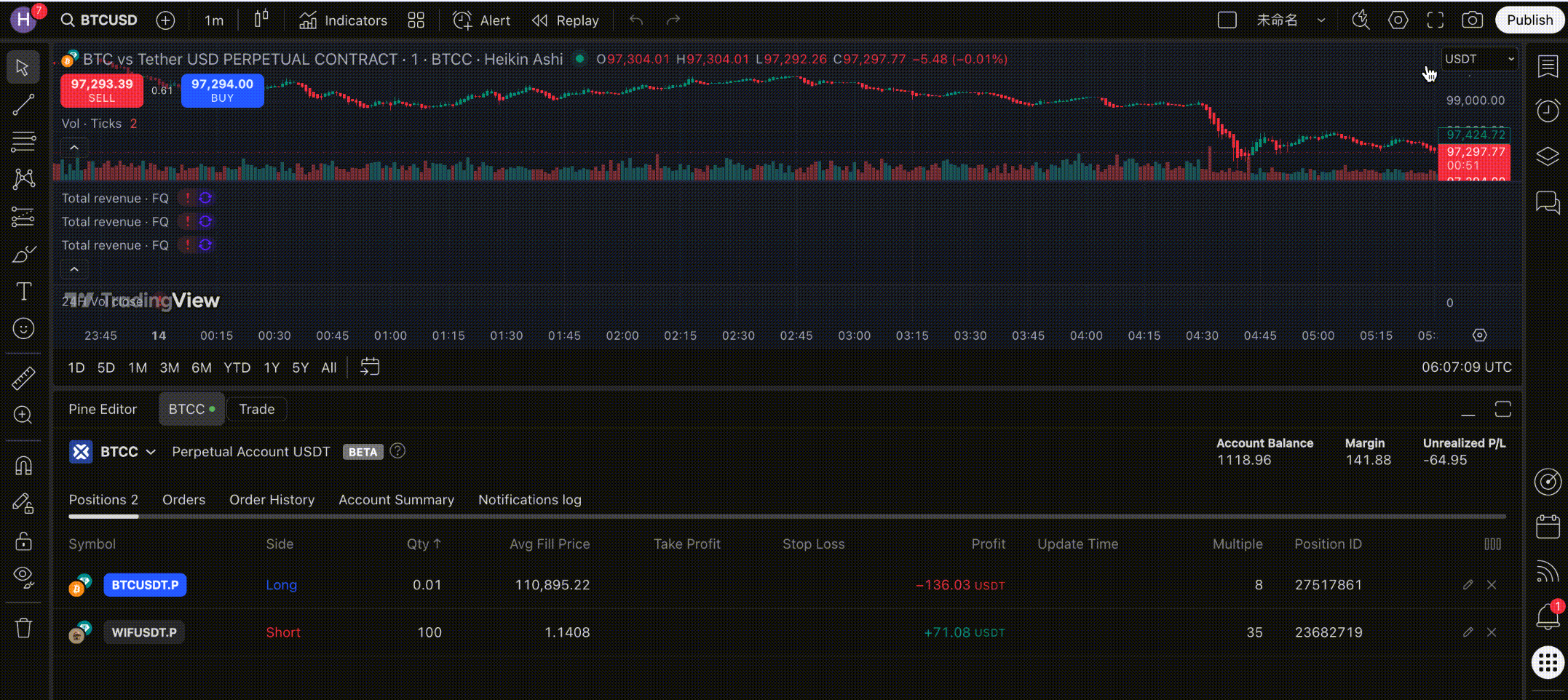Toggle hide all drawings eye icon
1568x700 pixels.
(x=23, y=577)
